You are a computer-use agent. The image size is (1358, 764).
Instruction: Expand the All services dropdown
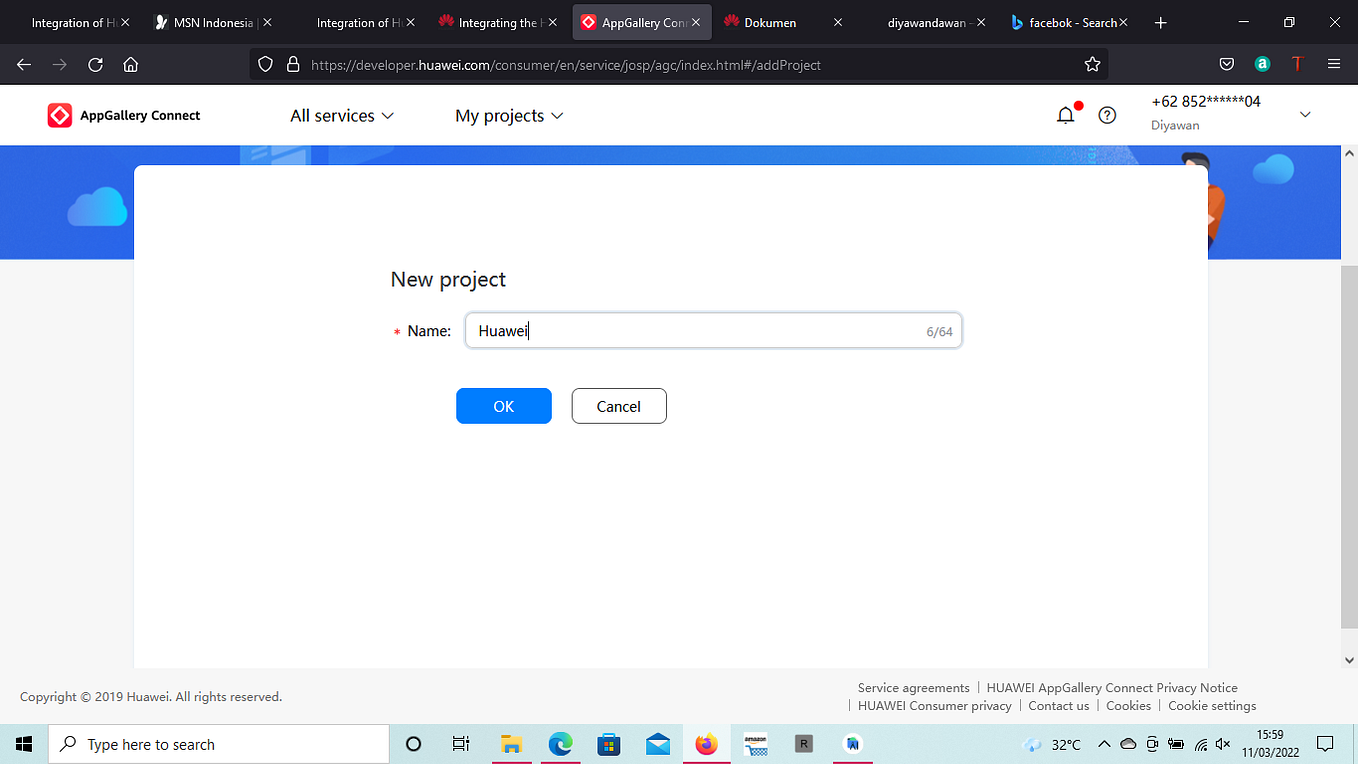341,115
